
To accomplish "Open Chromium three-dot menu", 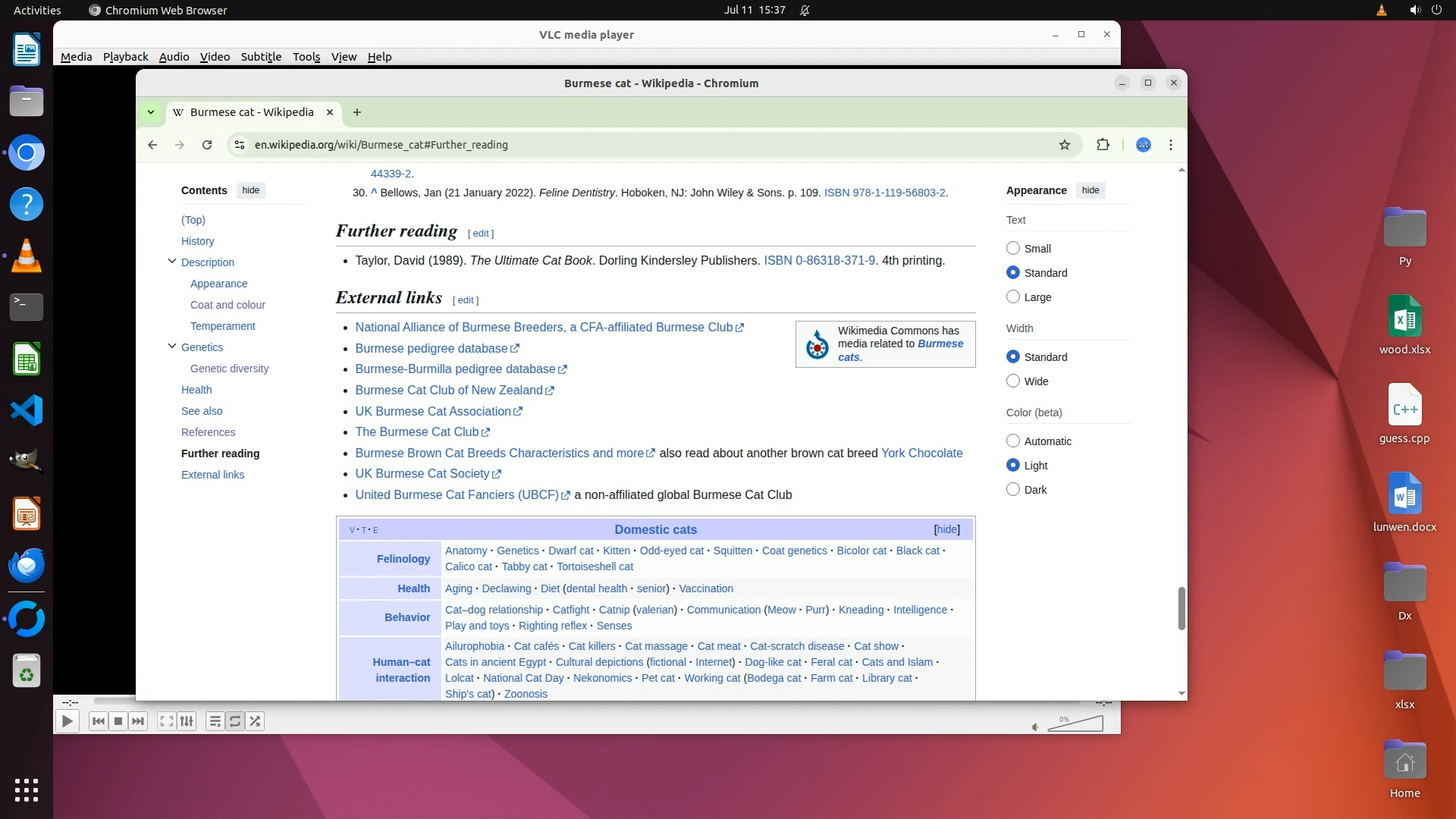I will click(1171, 145).
